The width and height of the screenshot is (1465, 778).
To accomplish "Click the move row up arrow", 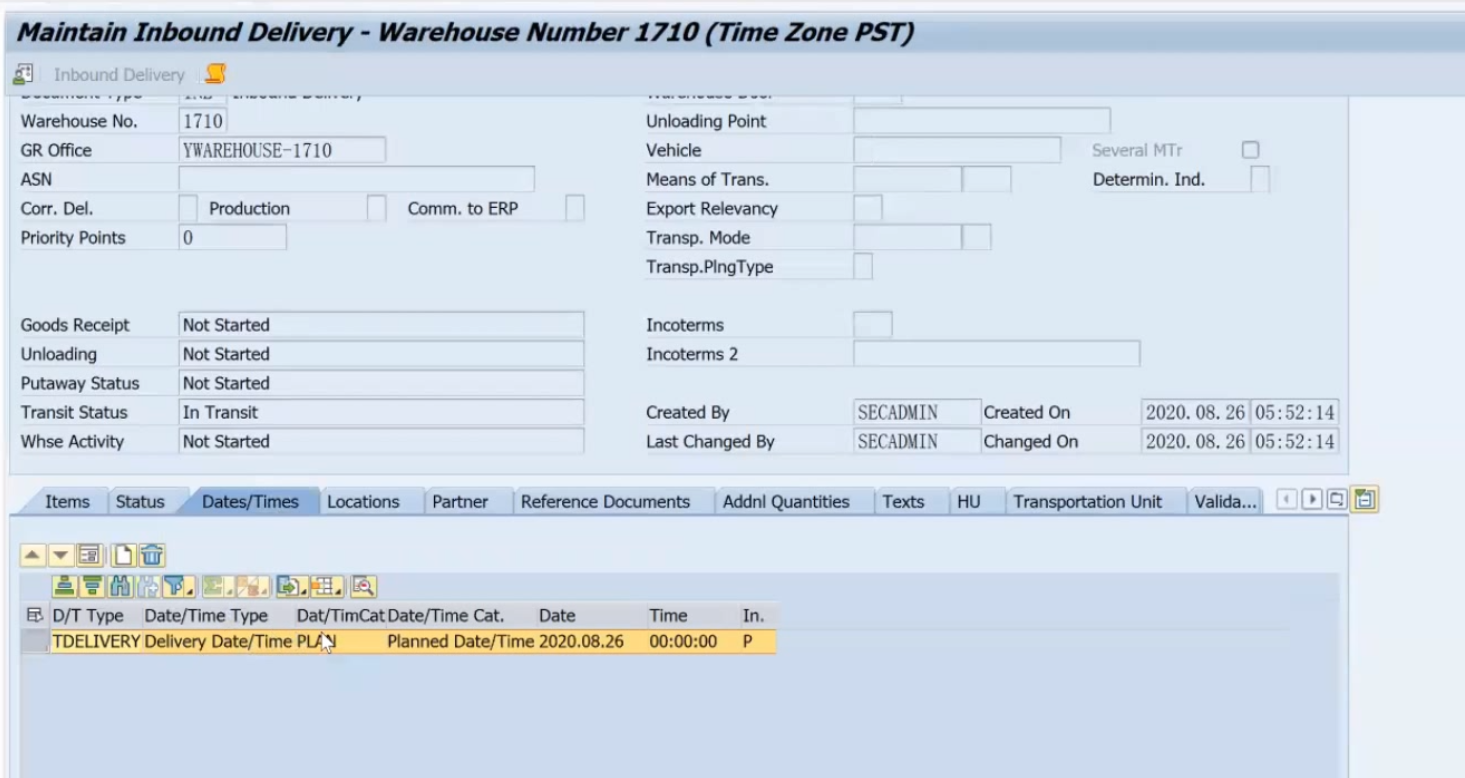I will pos(34,554).
